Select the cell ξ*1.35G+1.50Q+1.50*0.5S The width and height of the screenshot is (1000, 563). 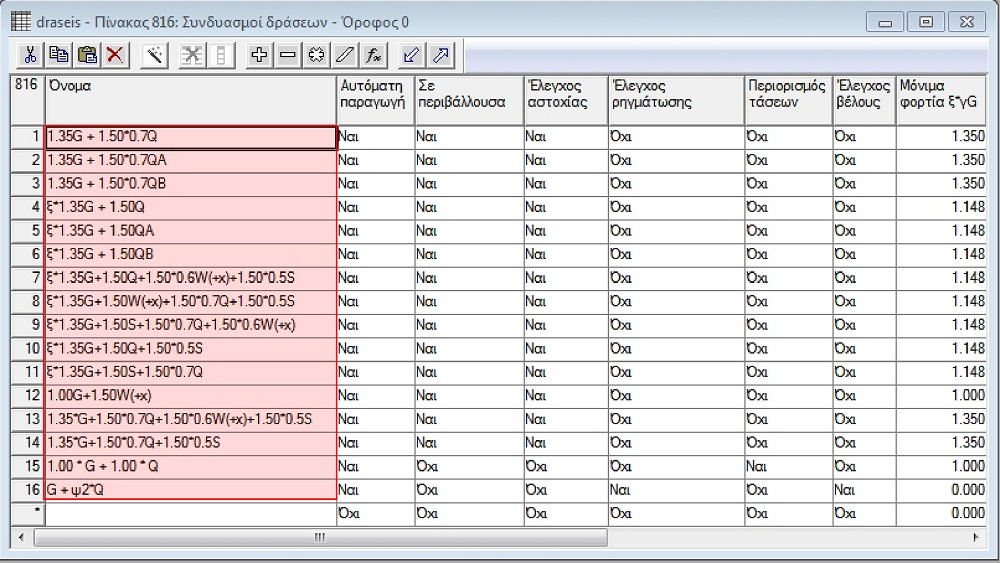point(190,349)
